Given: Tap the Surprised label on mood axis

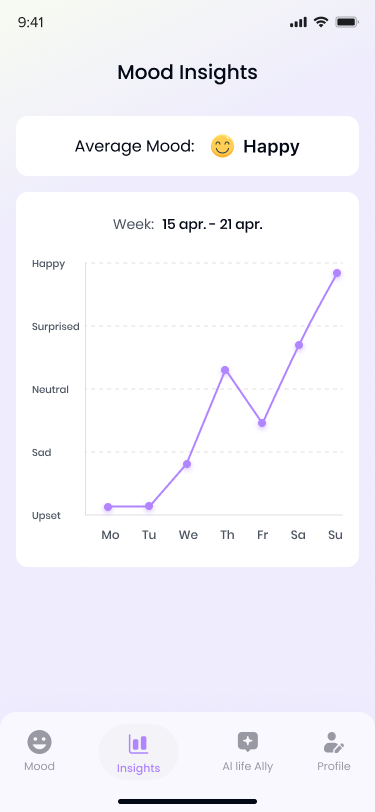Looking at the screenshot, I should [55, 326].
